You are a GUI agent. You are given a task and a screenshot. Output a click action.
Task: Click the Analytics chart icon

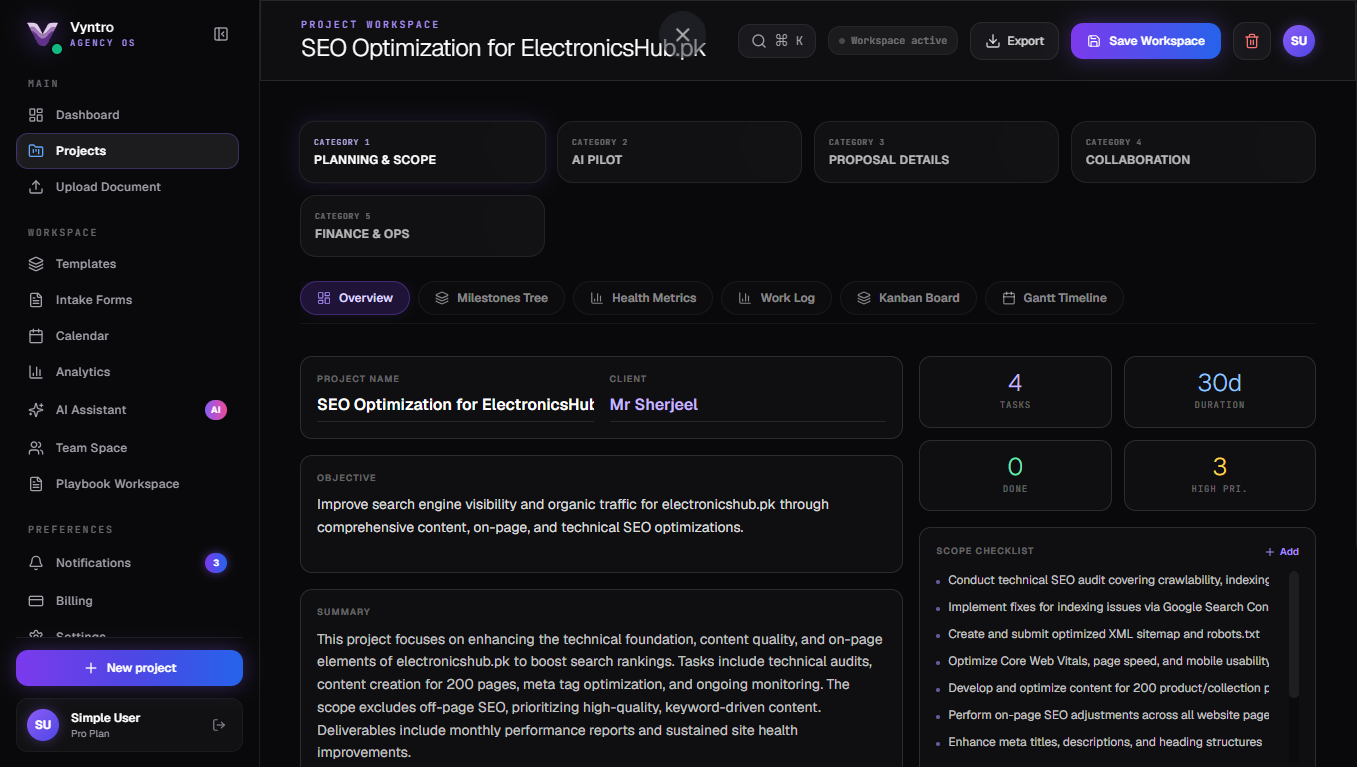click(36, 372)
